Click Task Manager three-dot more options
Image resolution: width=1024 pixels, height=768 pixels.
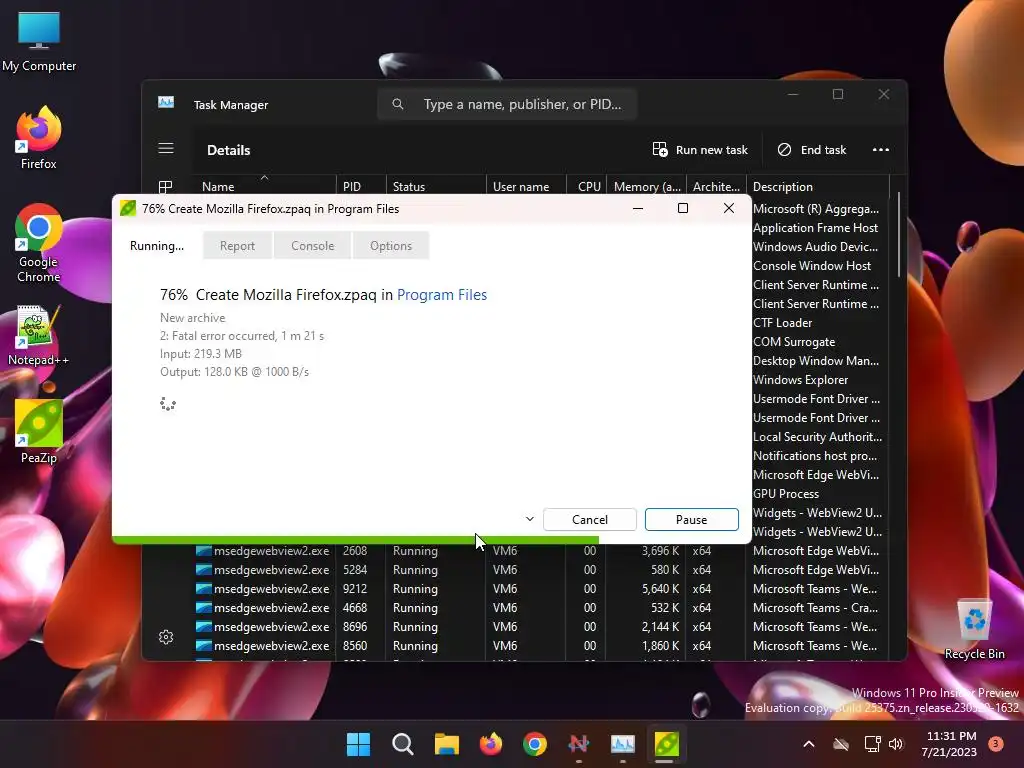pos(880,150)
